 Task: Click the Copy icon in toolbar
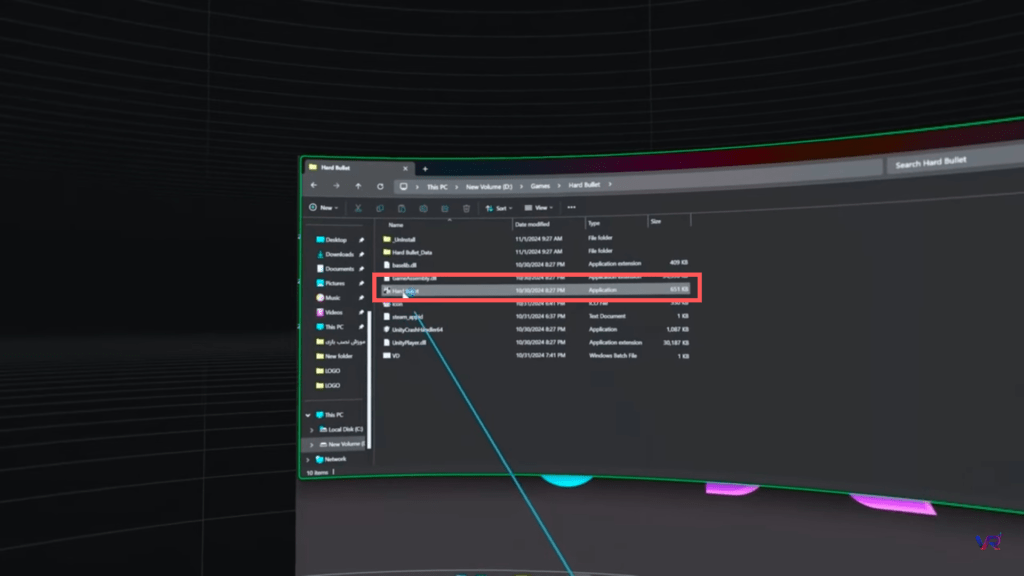point(379,208)
